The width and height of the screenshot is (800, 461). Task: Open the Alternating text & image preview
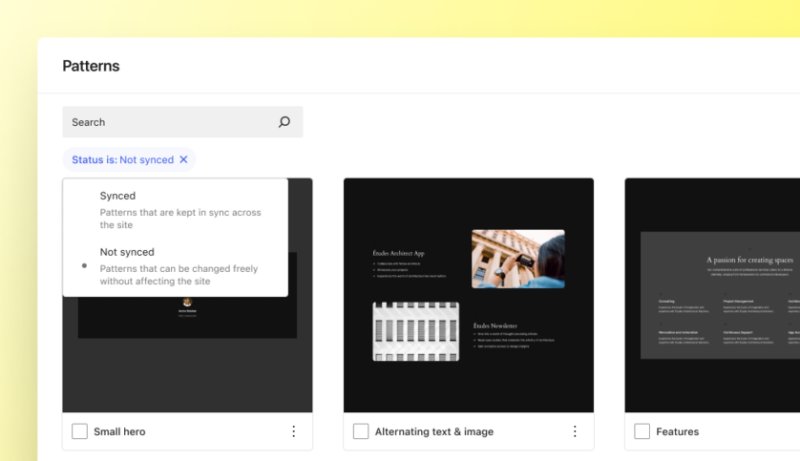tap(468, 295)
